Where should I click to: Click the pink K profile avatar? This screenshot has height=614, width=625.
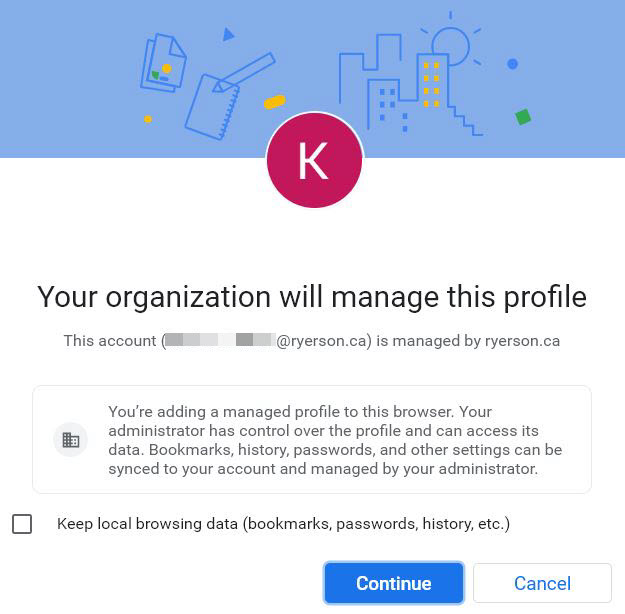314,161
